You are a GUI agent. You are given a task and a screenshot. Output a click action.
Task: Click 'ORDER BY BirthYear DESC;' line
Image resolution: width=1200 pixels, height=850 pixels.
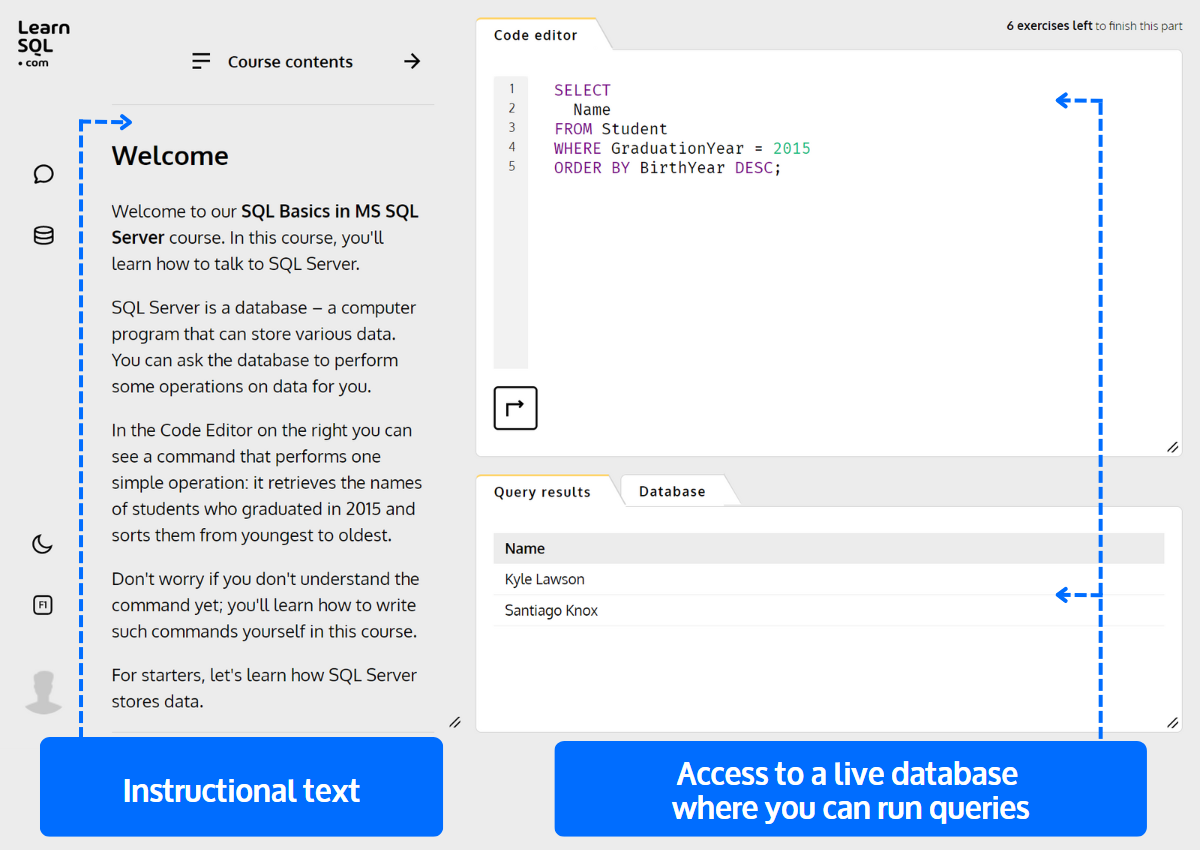[x=667, y=168]
